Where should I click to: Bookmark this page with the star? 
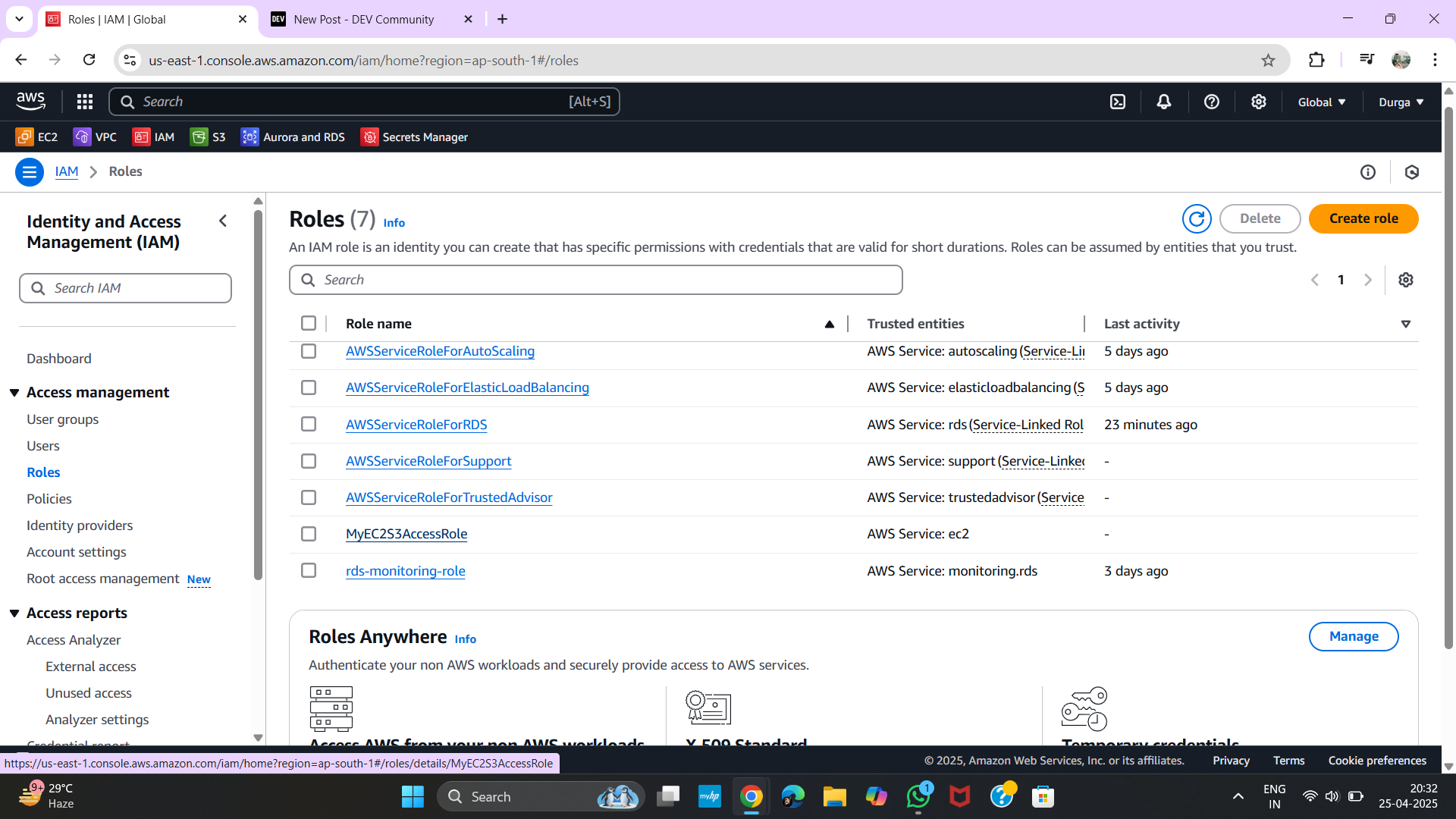(x=1268, y=60)
